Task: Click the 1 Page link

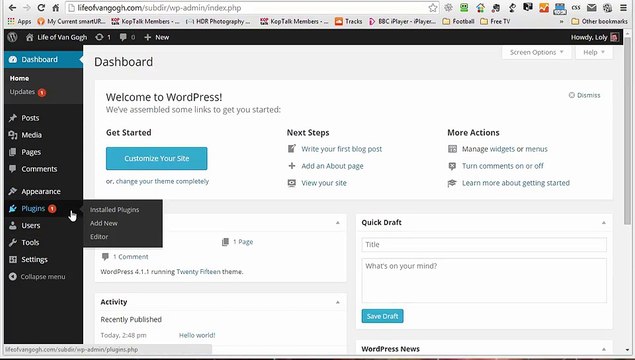Action: [243, 242]
